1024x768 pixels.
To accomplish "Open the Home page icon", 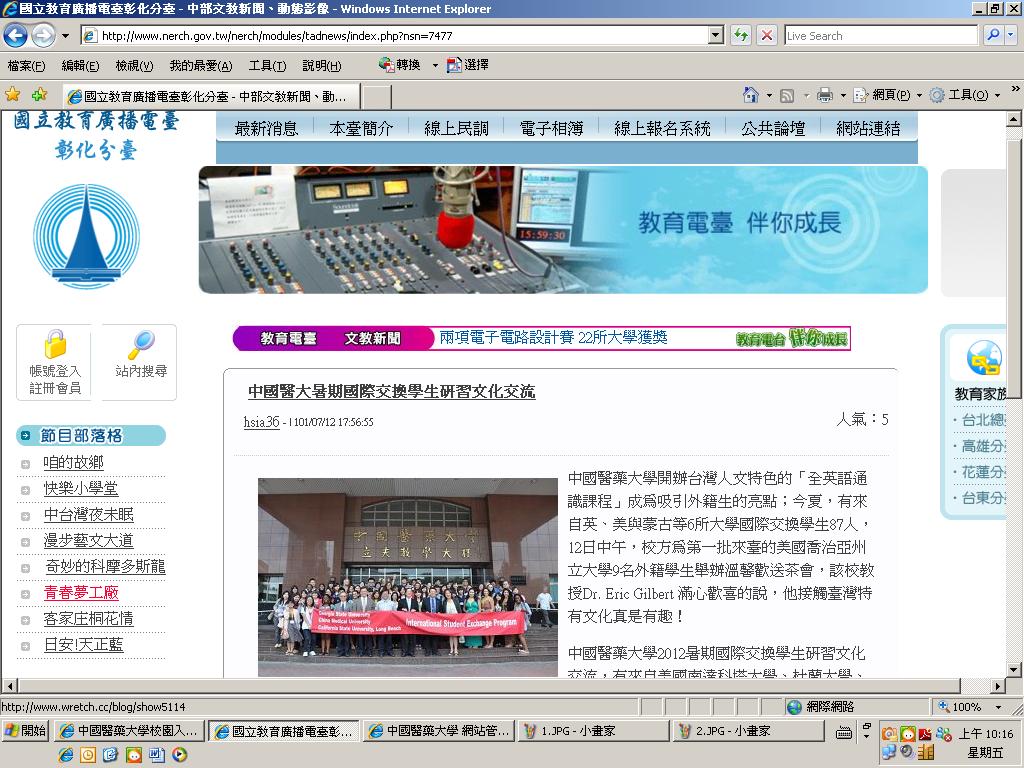I will click(x=751, y=95).
